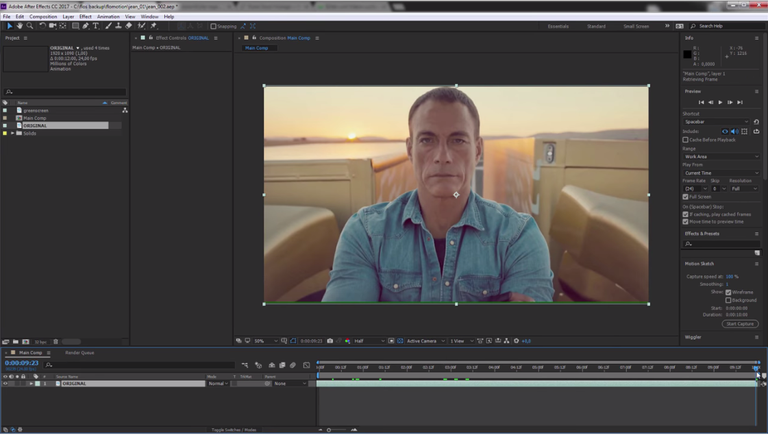Select the Horizontal Type tool

[x=96, y=26]
